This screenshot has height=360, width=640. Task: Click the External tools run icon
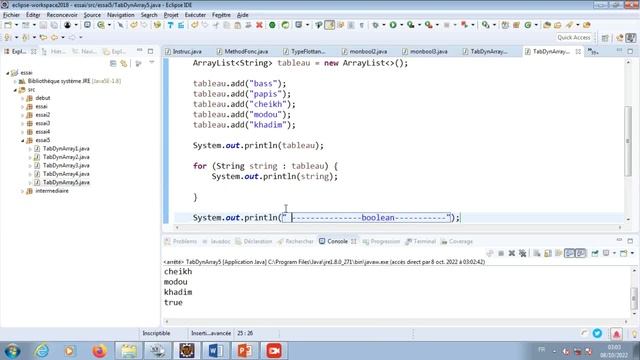(x=429, y=25)
